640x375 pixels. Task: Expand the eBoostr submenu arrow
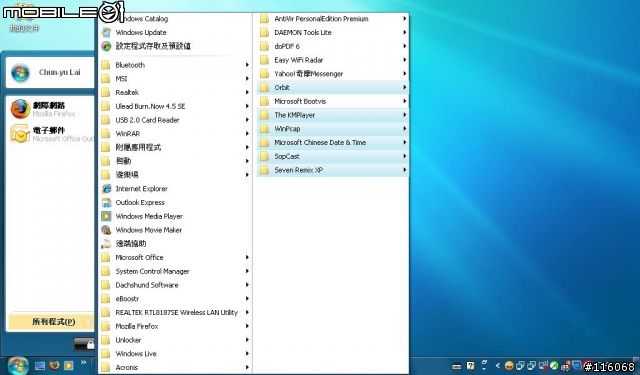point(247,299)
